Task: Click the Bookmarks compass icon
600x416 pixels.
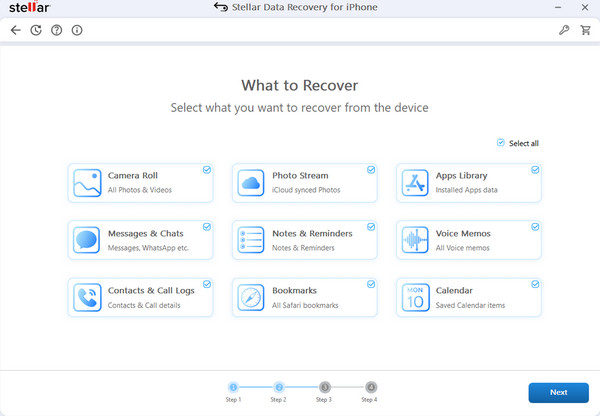Action: (251, 297)
